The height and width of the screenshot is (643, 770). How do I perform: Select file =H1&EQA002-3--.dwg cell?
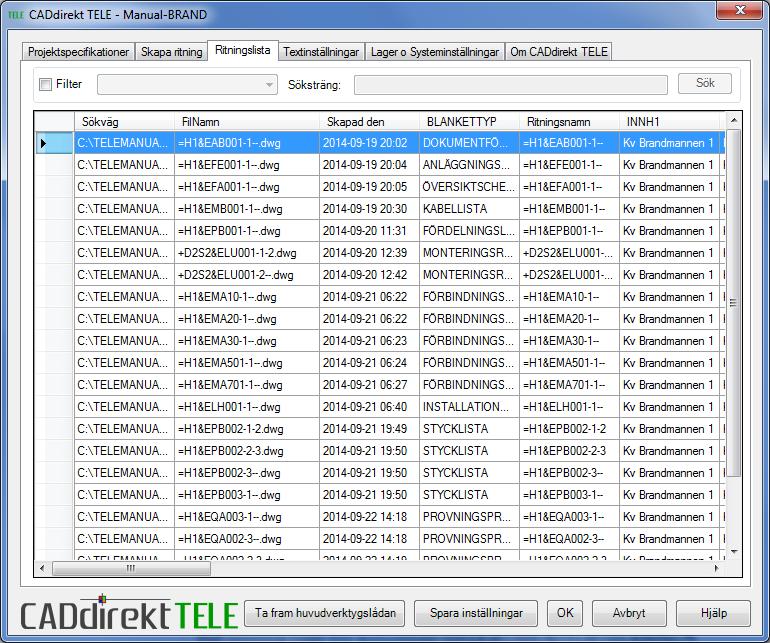(x=247, y=539)
